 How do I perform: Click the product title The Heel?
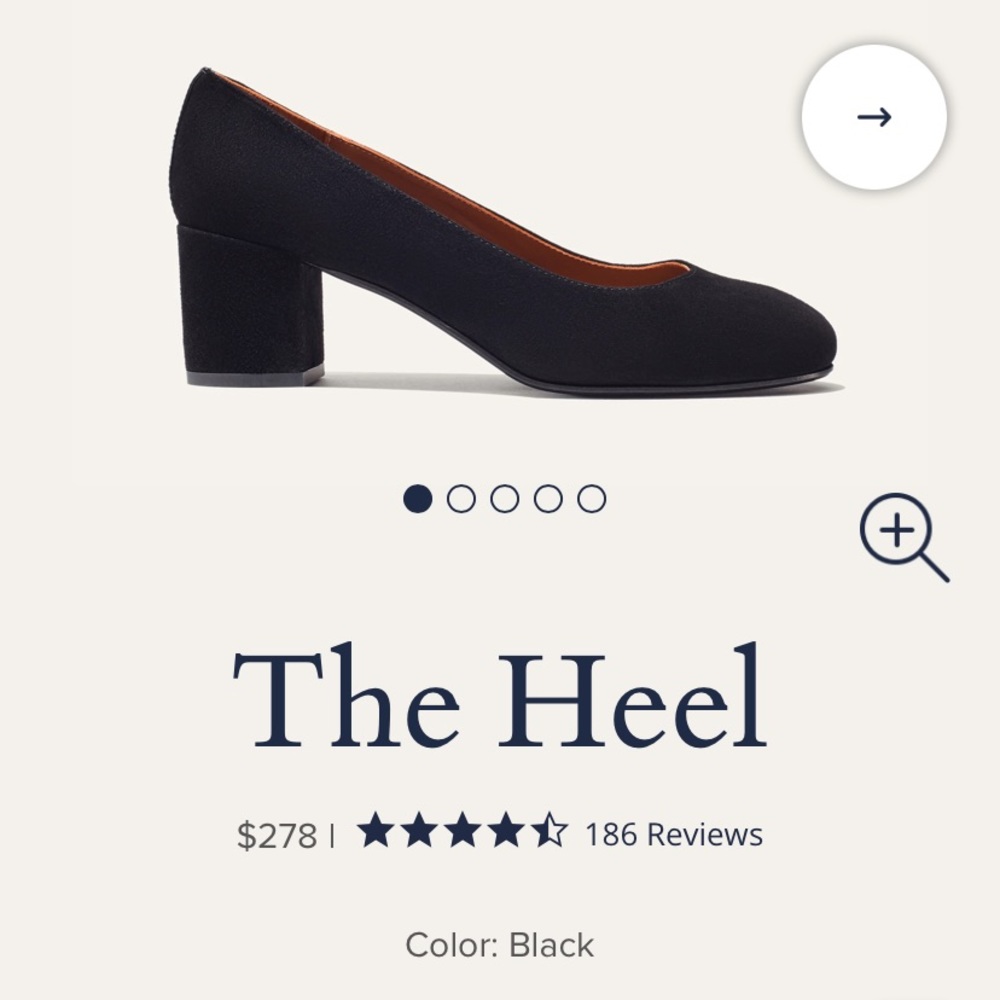tap(500, 698)
